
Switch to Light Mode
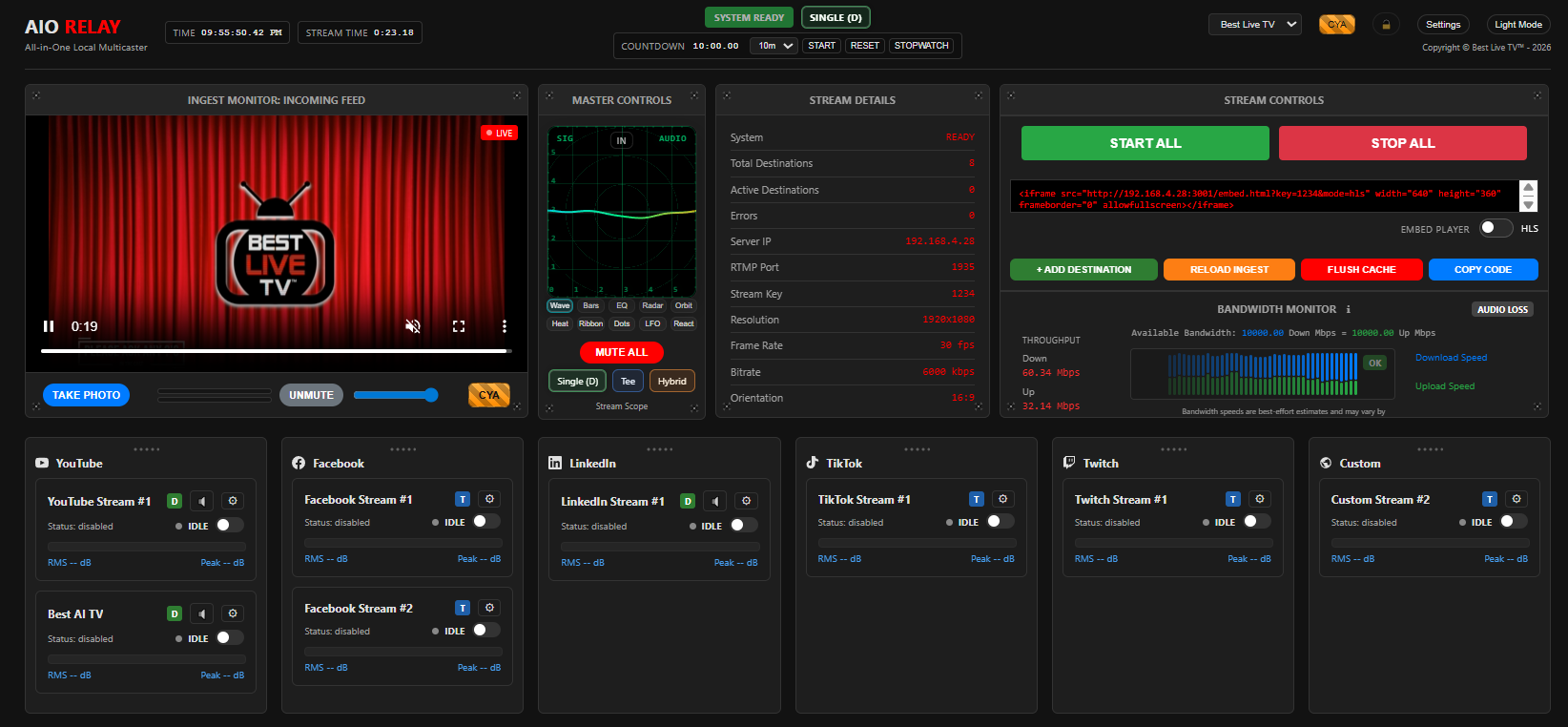[x=1517, y=25]
